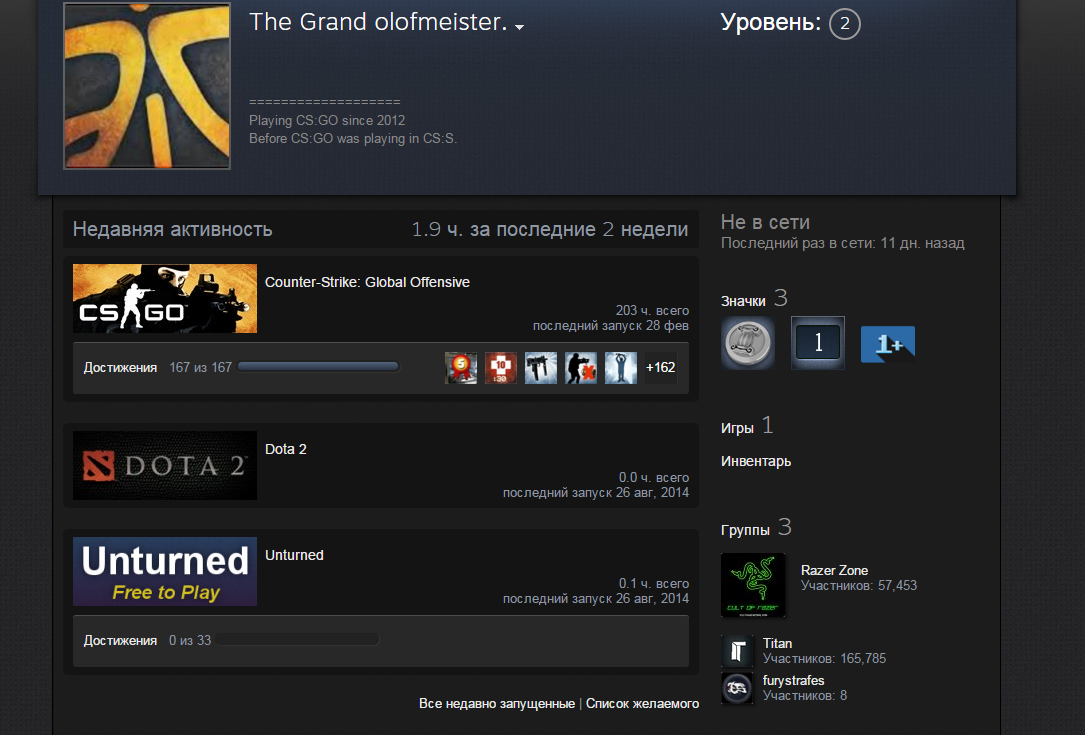Click 'Playing CS:GO since 2012' profile text
This screenshot has height=735, width=1085.
coord(327,120)
